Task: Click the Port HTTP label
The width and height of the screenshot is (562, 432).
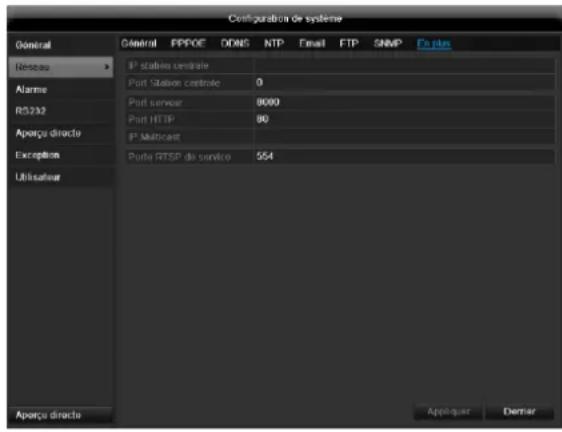Action: pyautogui.click(x=151, y=119)
